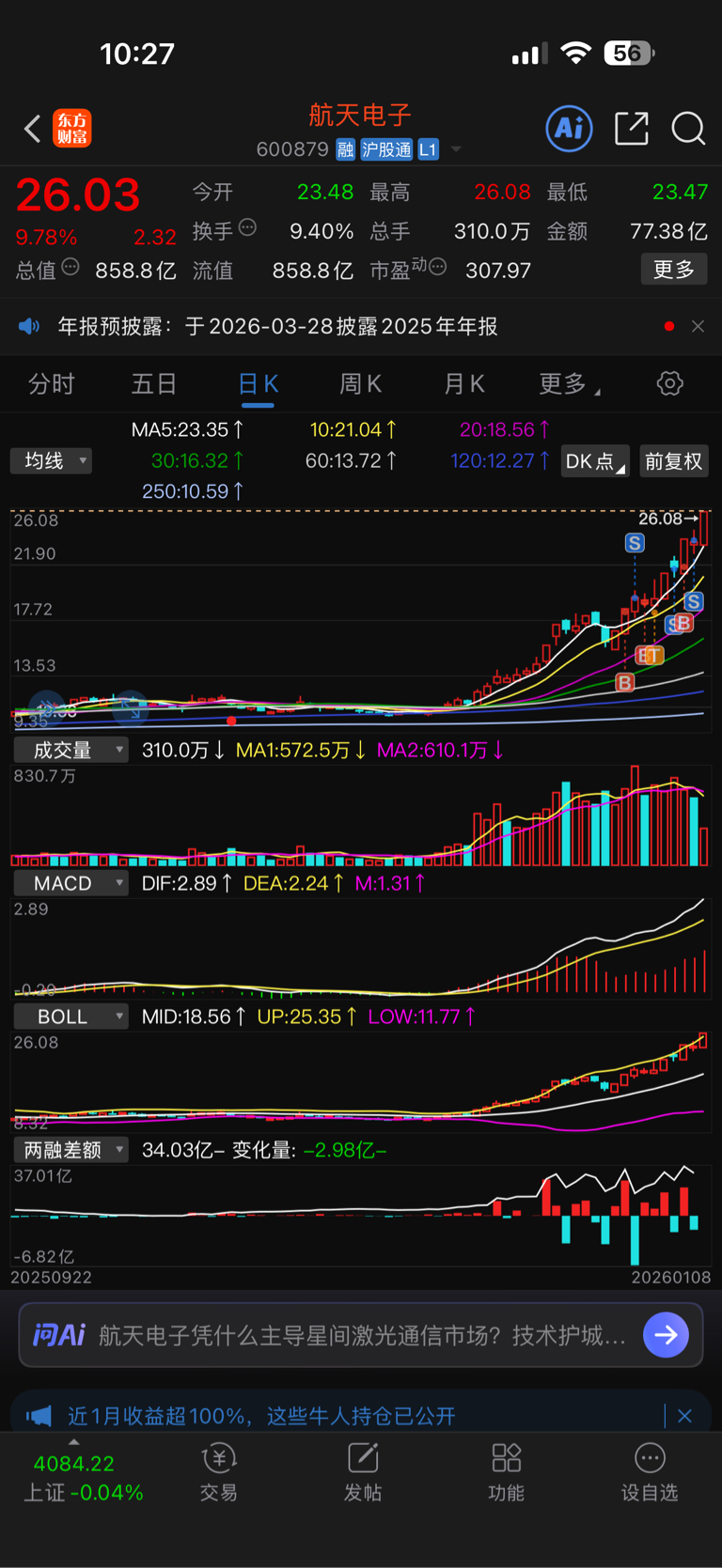Tap the 沪股通 badge
The height and width of the screenshot is (1568, 722).
(x=386, y=149)
